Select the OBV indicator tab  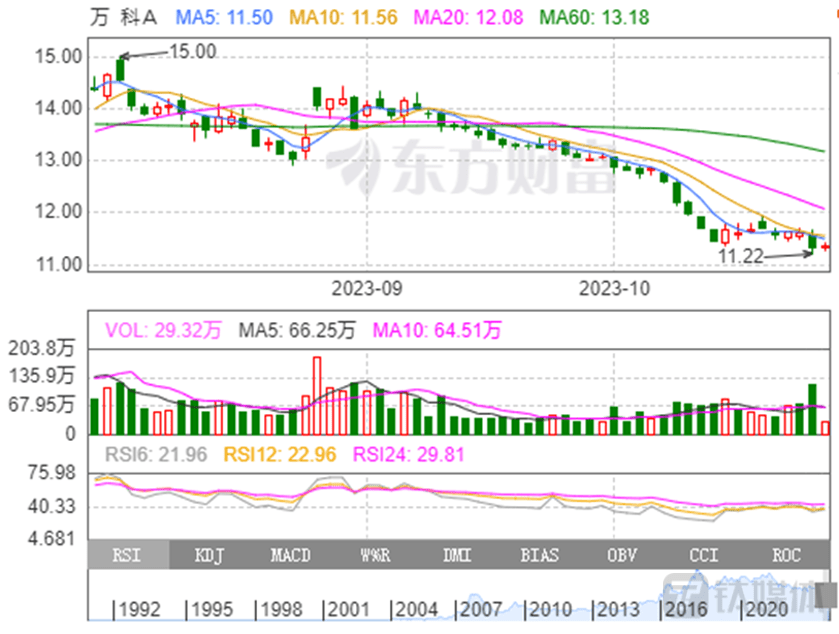(x=624, y=555)
